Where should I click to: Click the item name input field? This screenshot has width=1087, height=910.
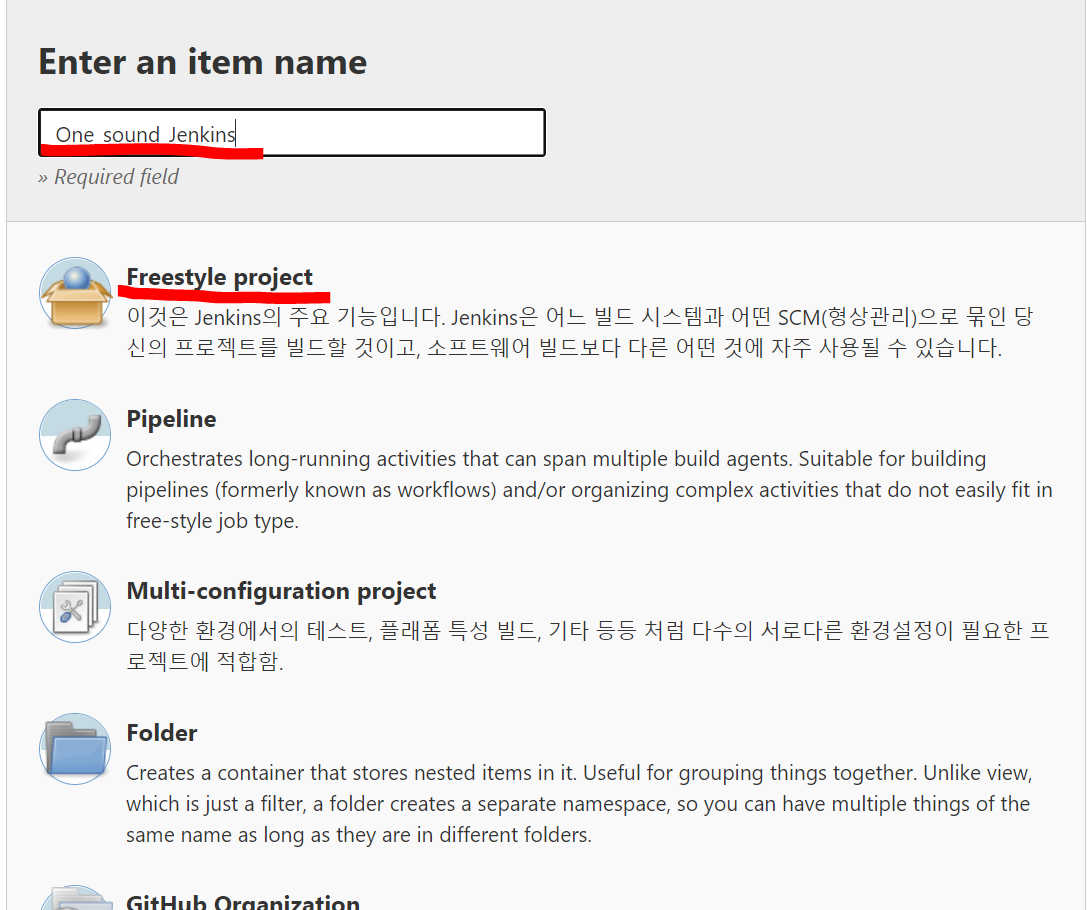[x=292, y=132]
